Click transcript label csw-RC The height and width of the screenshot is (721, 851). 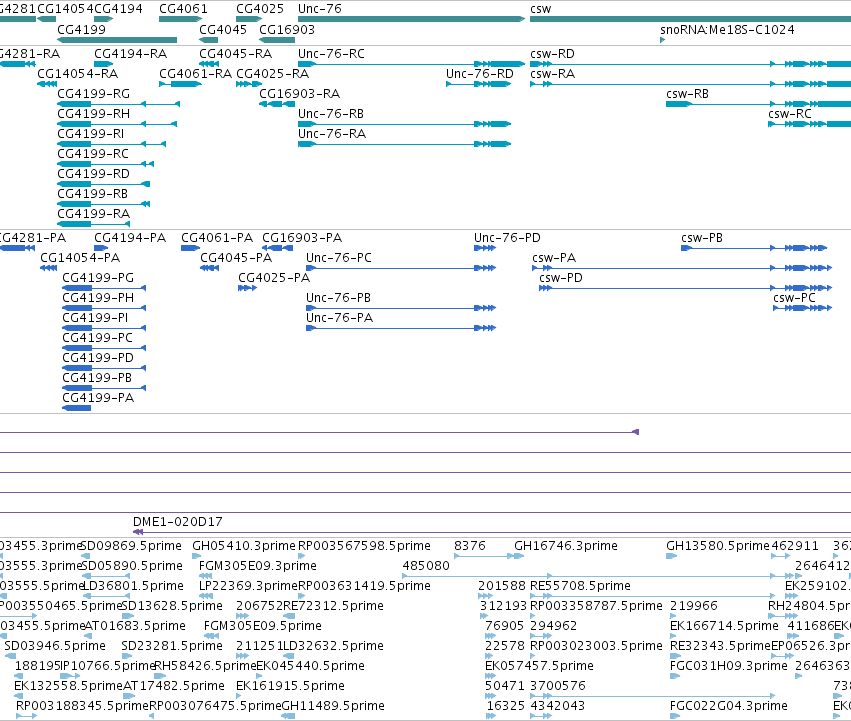790,114
